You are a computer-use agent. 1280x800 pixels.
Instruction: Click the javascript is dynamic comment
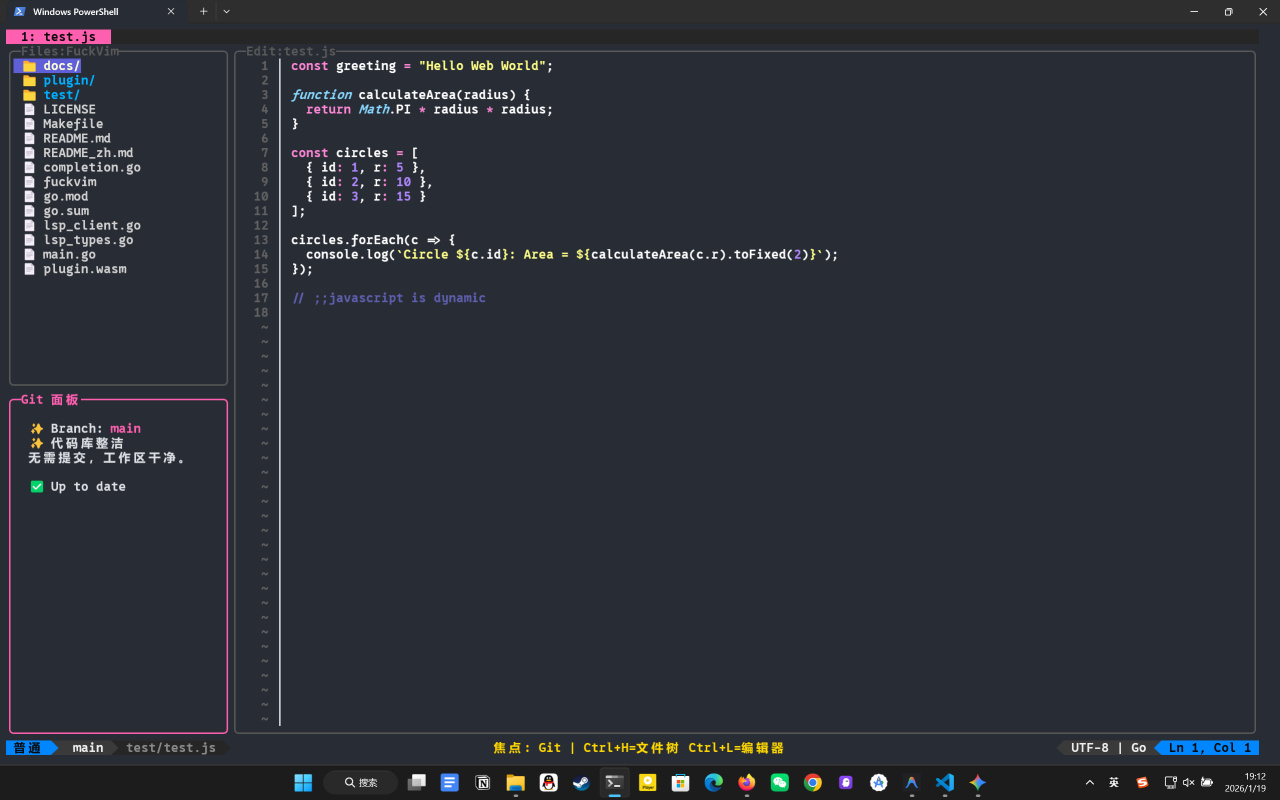400,298
